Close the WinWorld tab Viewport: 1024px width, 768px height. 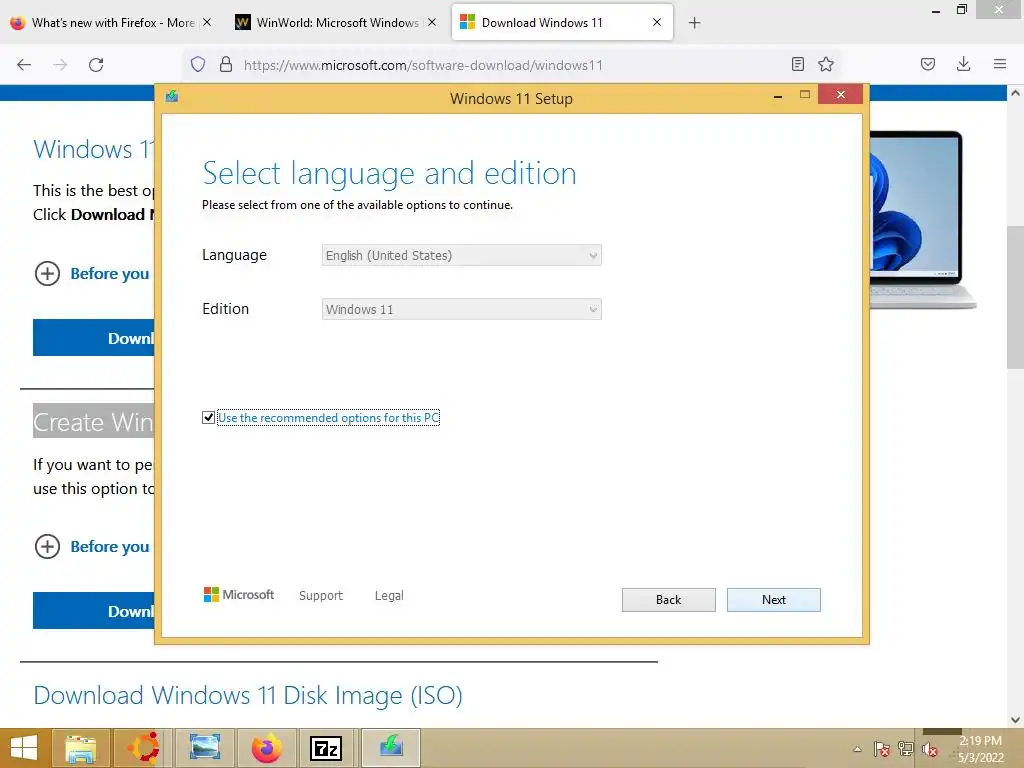coord(432,22)
